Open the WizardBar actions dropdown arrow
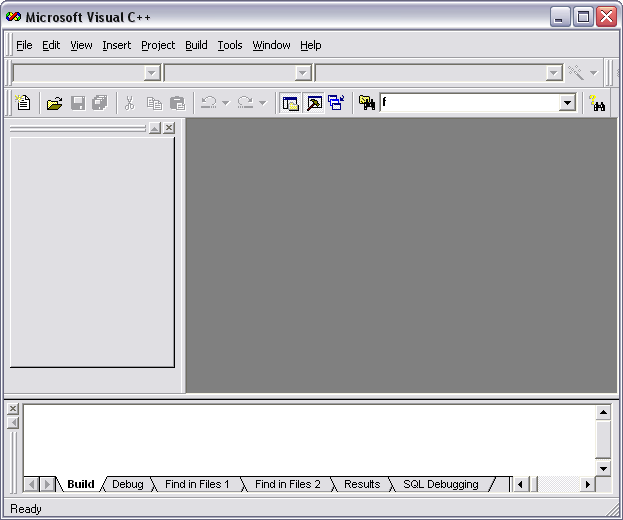 [594, 73]
